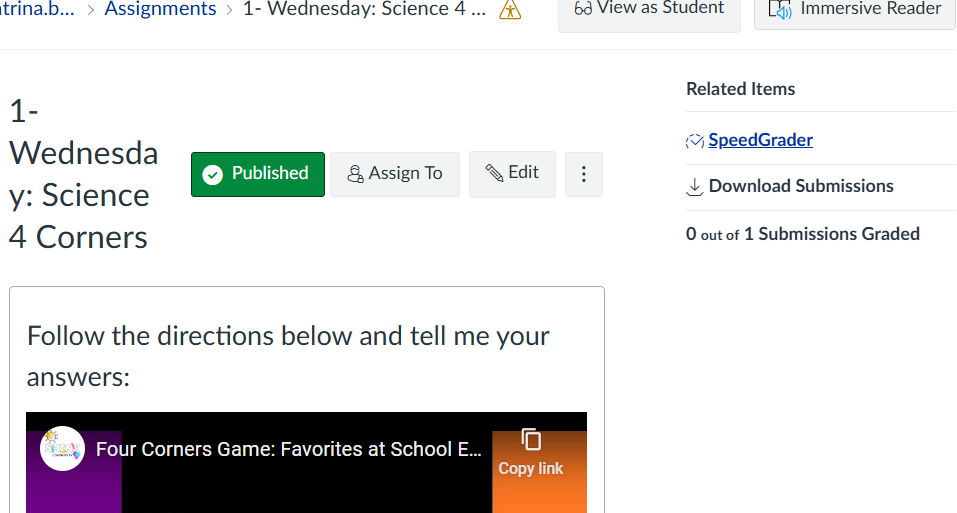The width and height of the screenshot is (957, 513).
Task: Open Immersive Reader via its speaker-book icon
Action: click(780, 10)
